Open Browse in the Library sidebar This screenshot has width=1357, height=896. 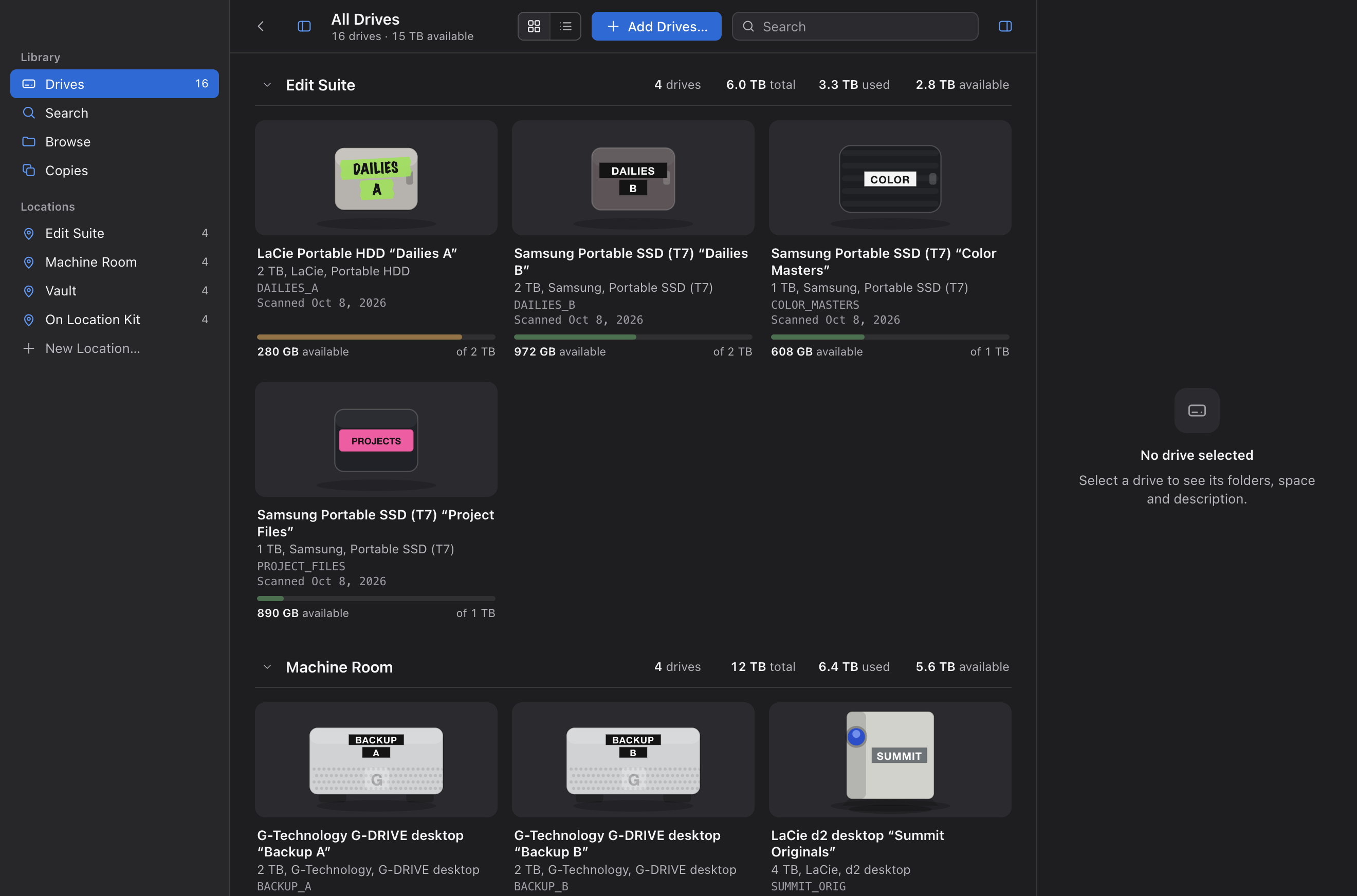(114, 142)
